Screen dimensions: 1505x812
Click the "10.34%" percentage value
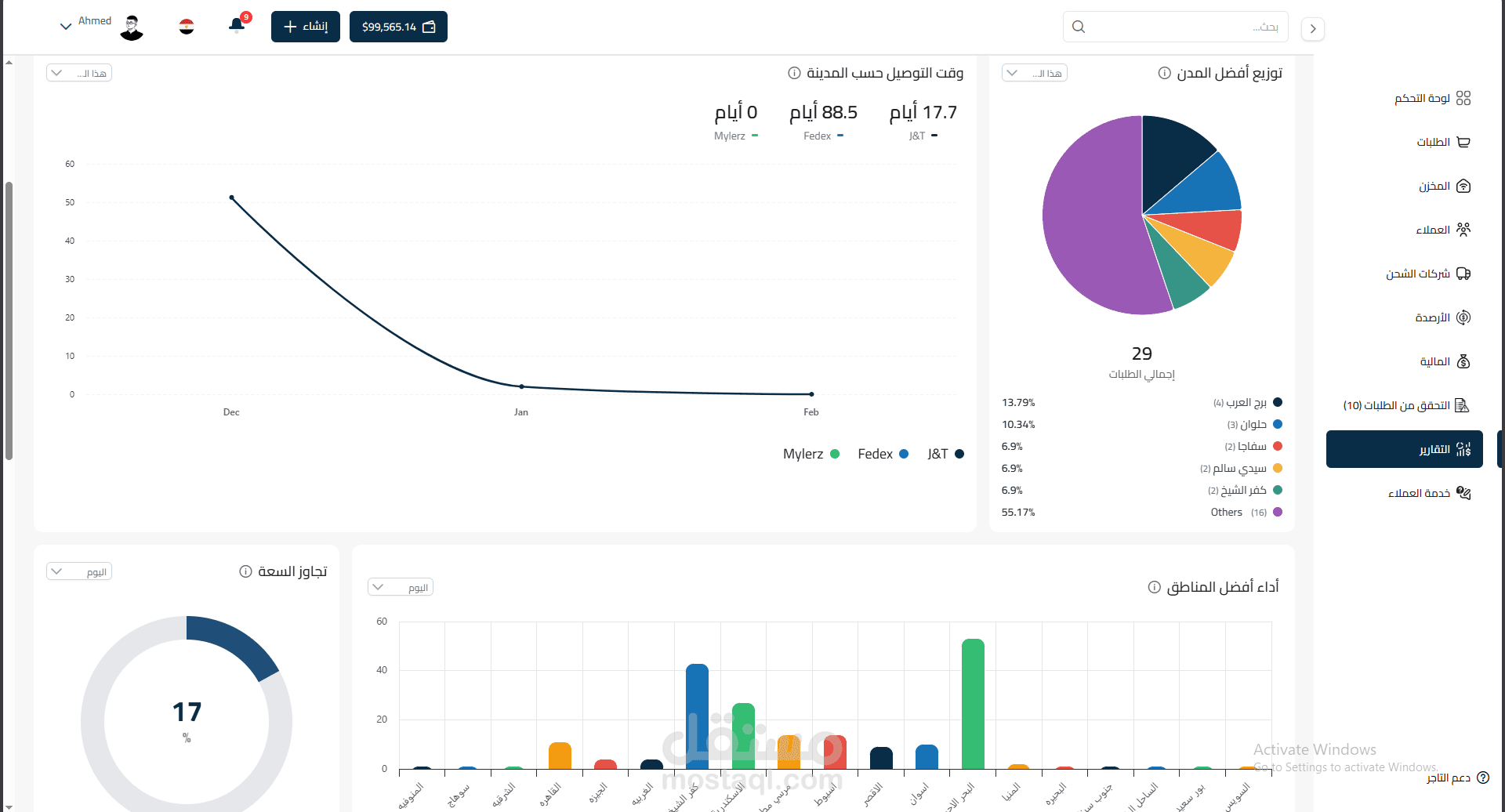1018,425
